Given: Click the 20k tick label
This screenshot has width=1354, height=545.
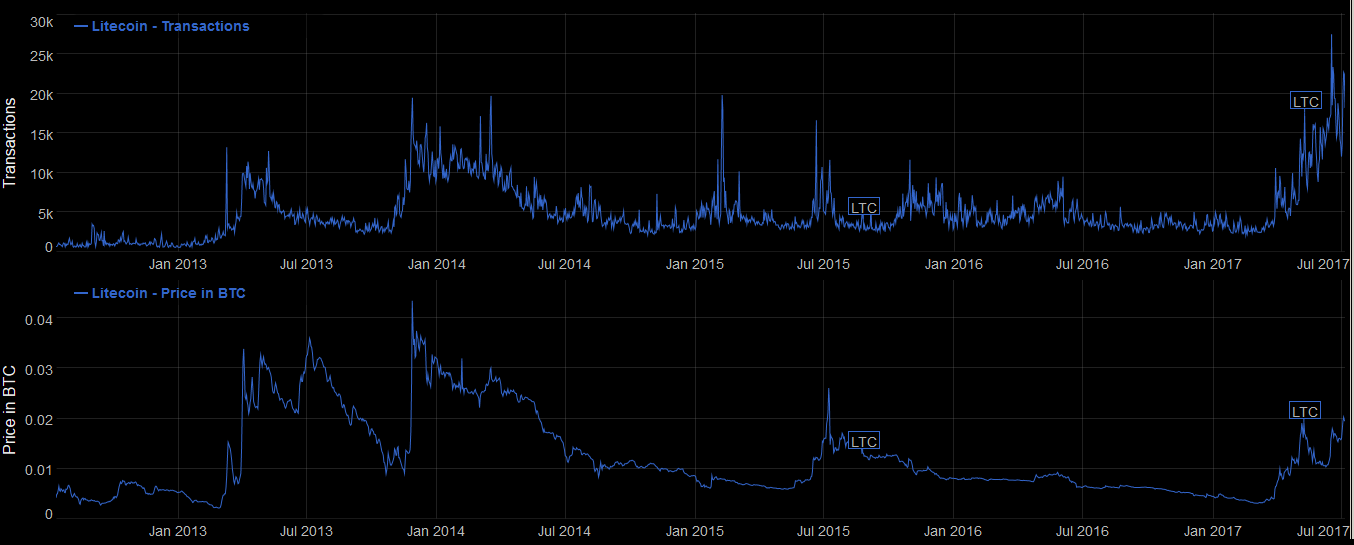Looking at the screenshot, I should pos(41,94).
